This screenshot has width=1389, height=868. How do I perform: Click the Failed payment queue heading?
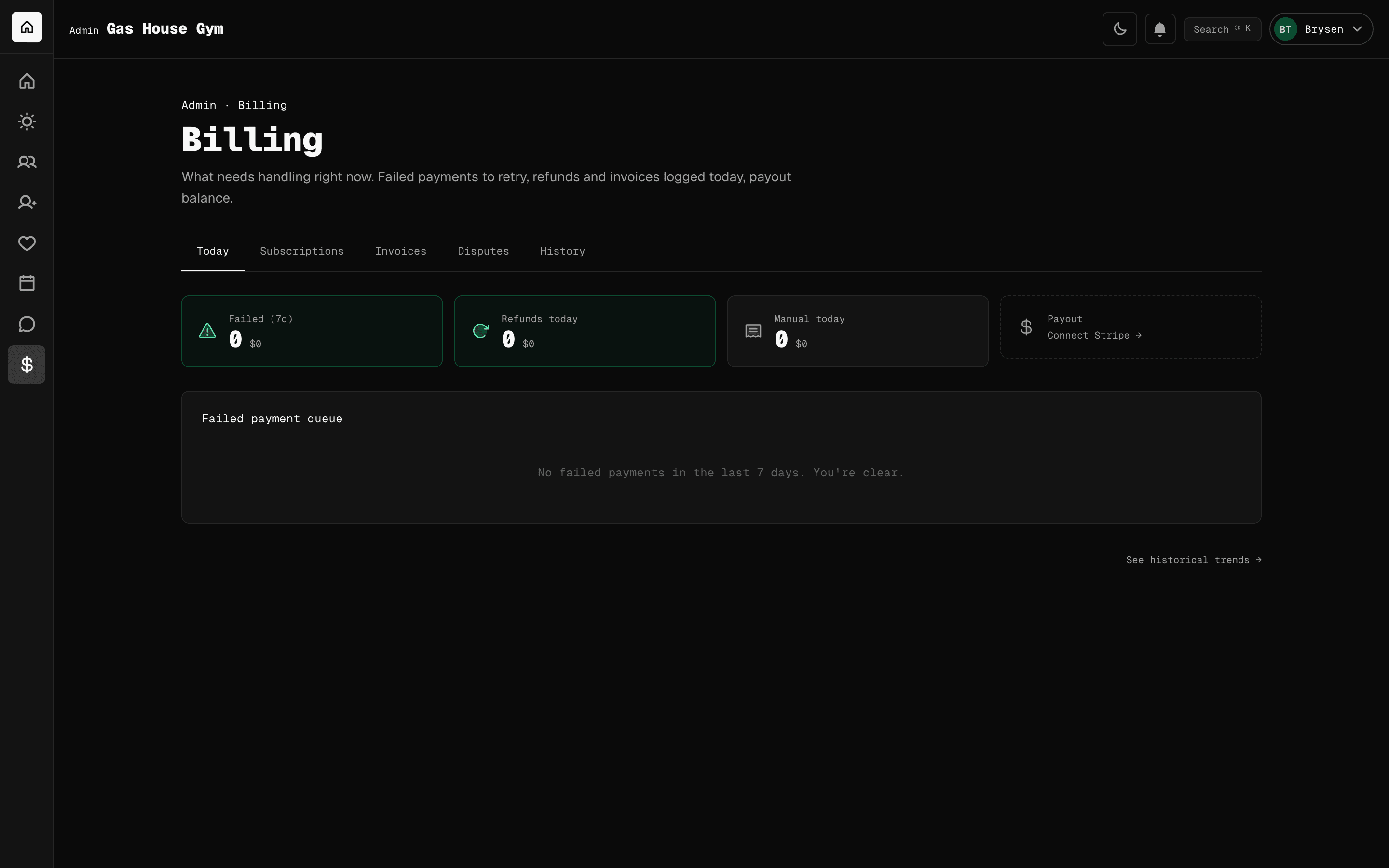click(272, 419)
